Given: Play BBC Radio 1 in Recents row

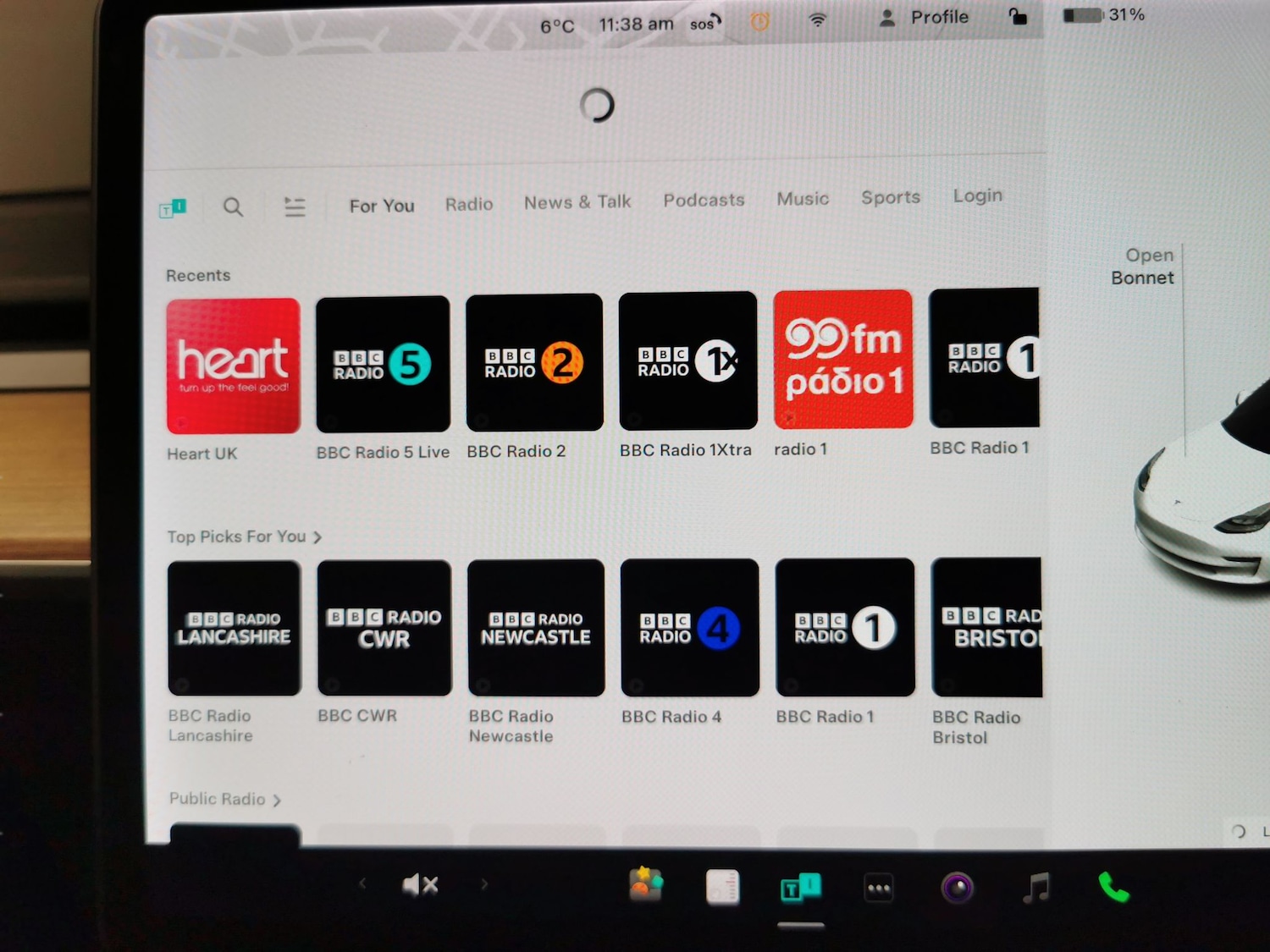Looking at the screenshot, I should pyautogui.click(x=984, y=357).
